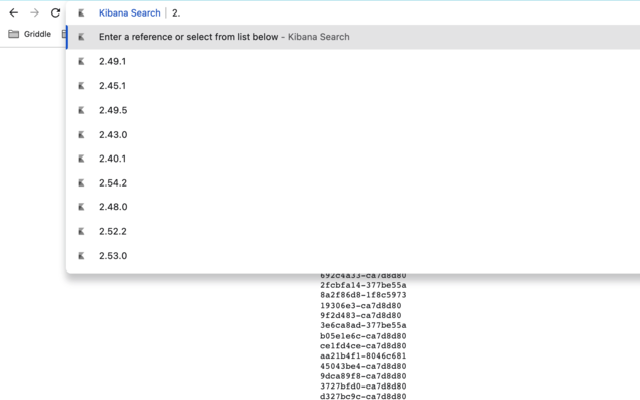The width and height of the screenshot is (640, 400).
Task: Click the text 3e6ca8ad-377be55a
Action: [363, 326]
